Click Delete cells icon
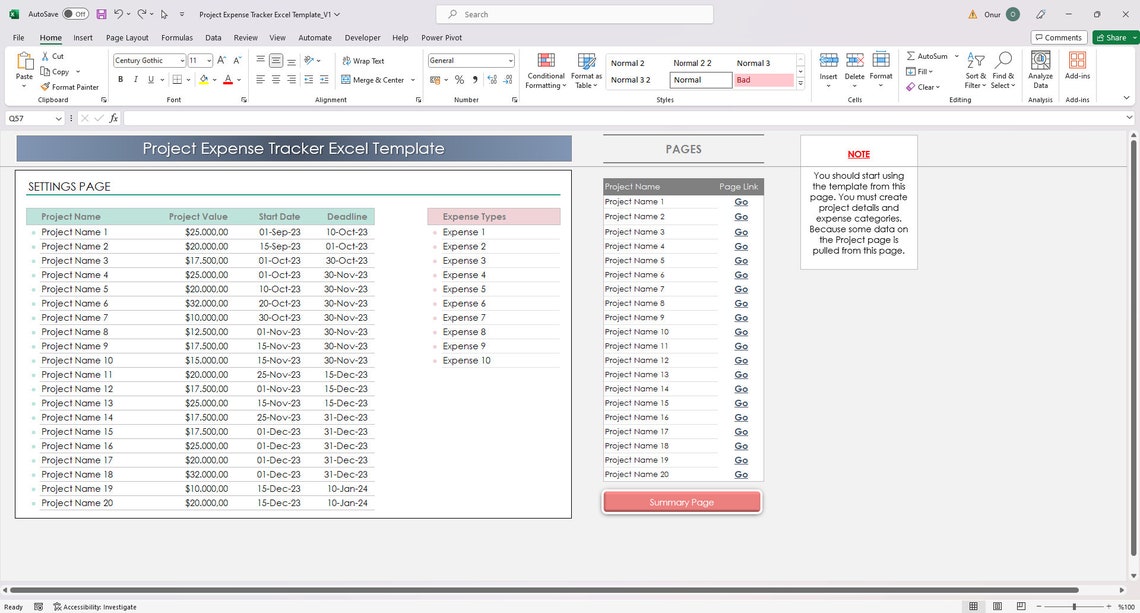 tap(854, 60)
